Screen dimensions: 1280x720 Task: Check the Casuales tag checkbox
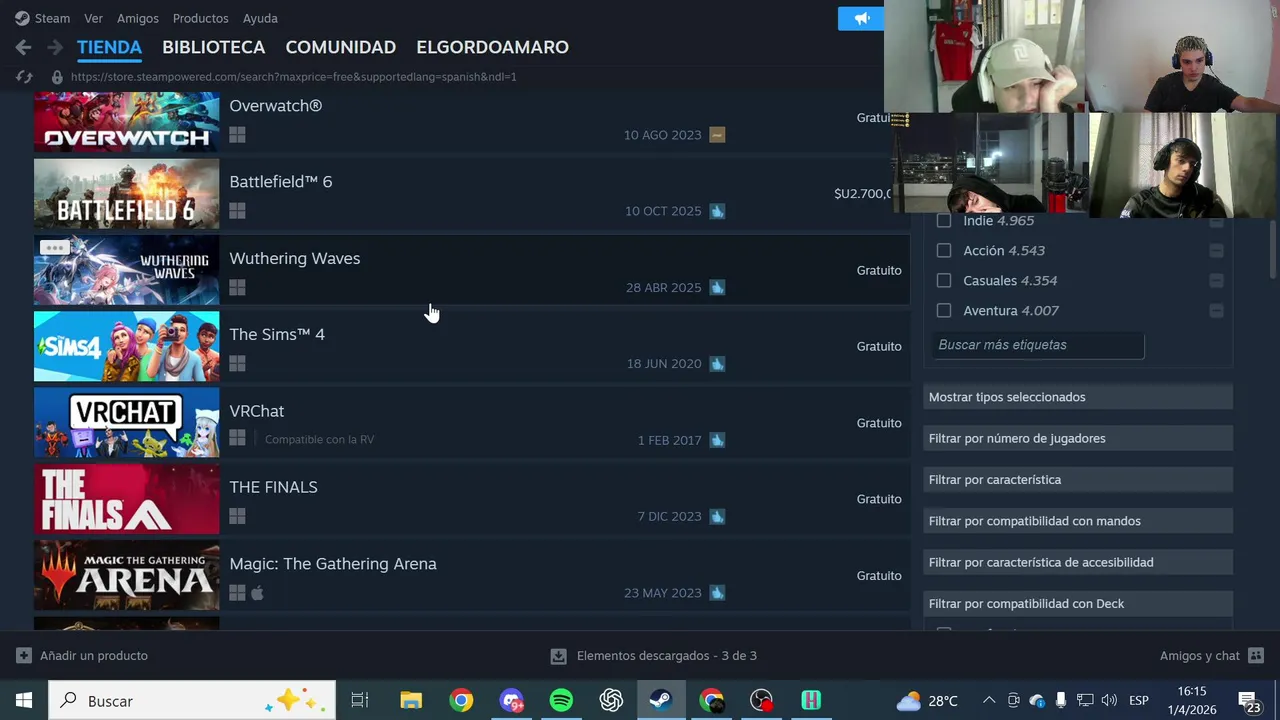944,281
